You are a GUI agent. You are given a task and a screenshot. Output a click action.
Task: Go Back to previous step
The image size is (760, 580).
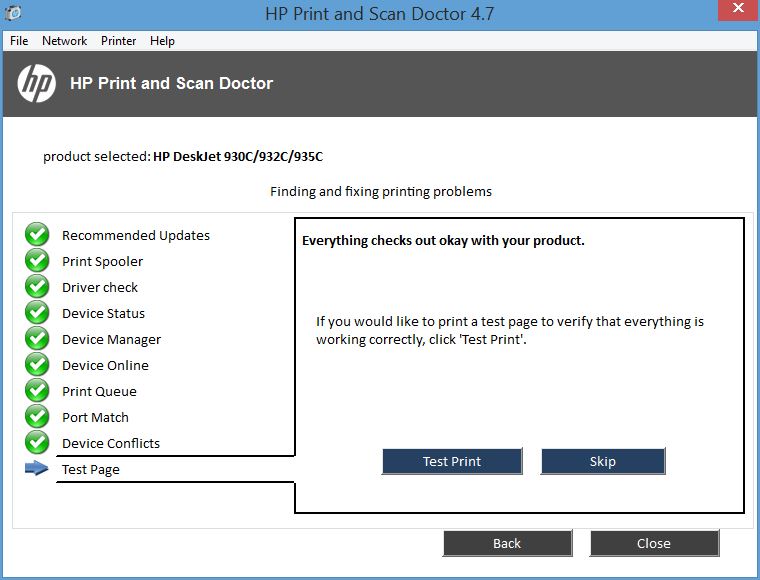507,543
